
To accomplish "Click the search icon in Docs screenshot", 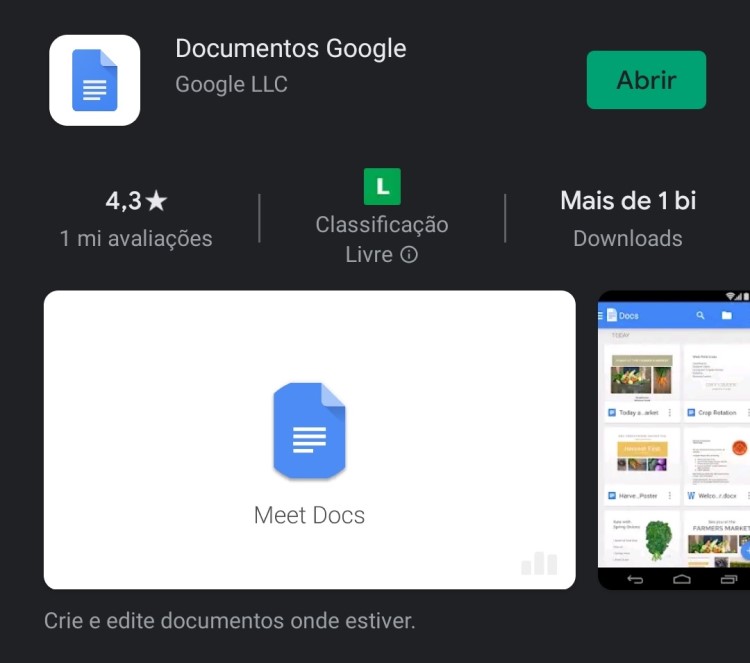I will tap(700, 315).
